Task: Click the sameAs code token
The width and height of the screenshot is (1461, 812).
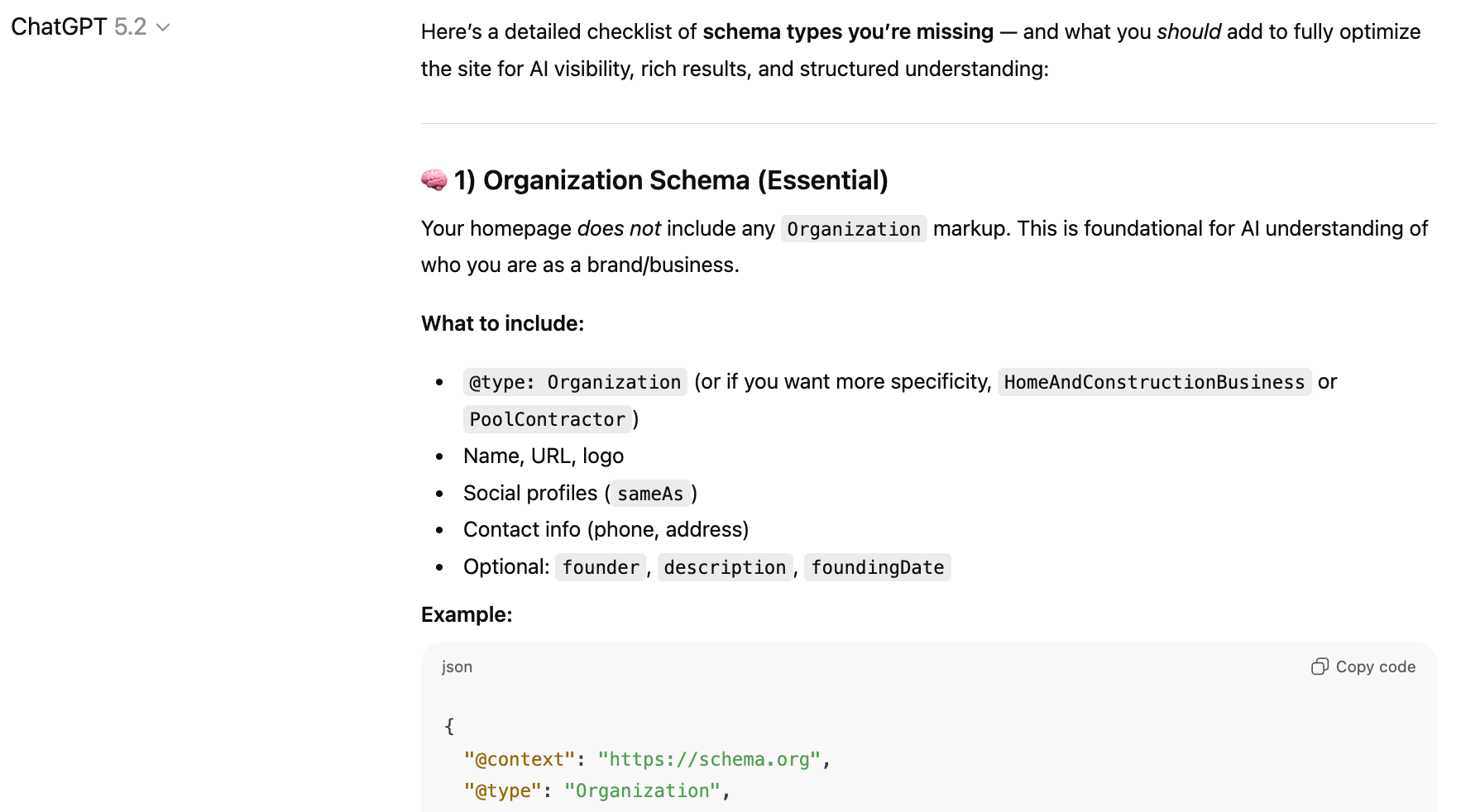Action: tap(650, 493)
